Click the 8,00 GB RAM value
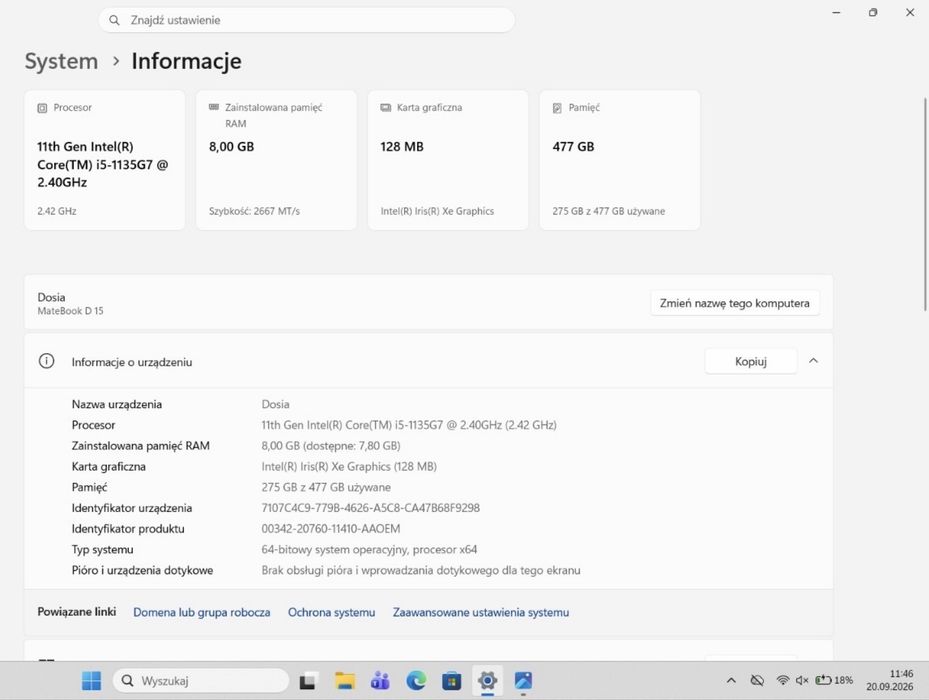Viewport: 929px width, 700px height. point(232,146)
